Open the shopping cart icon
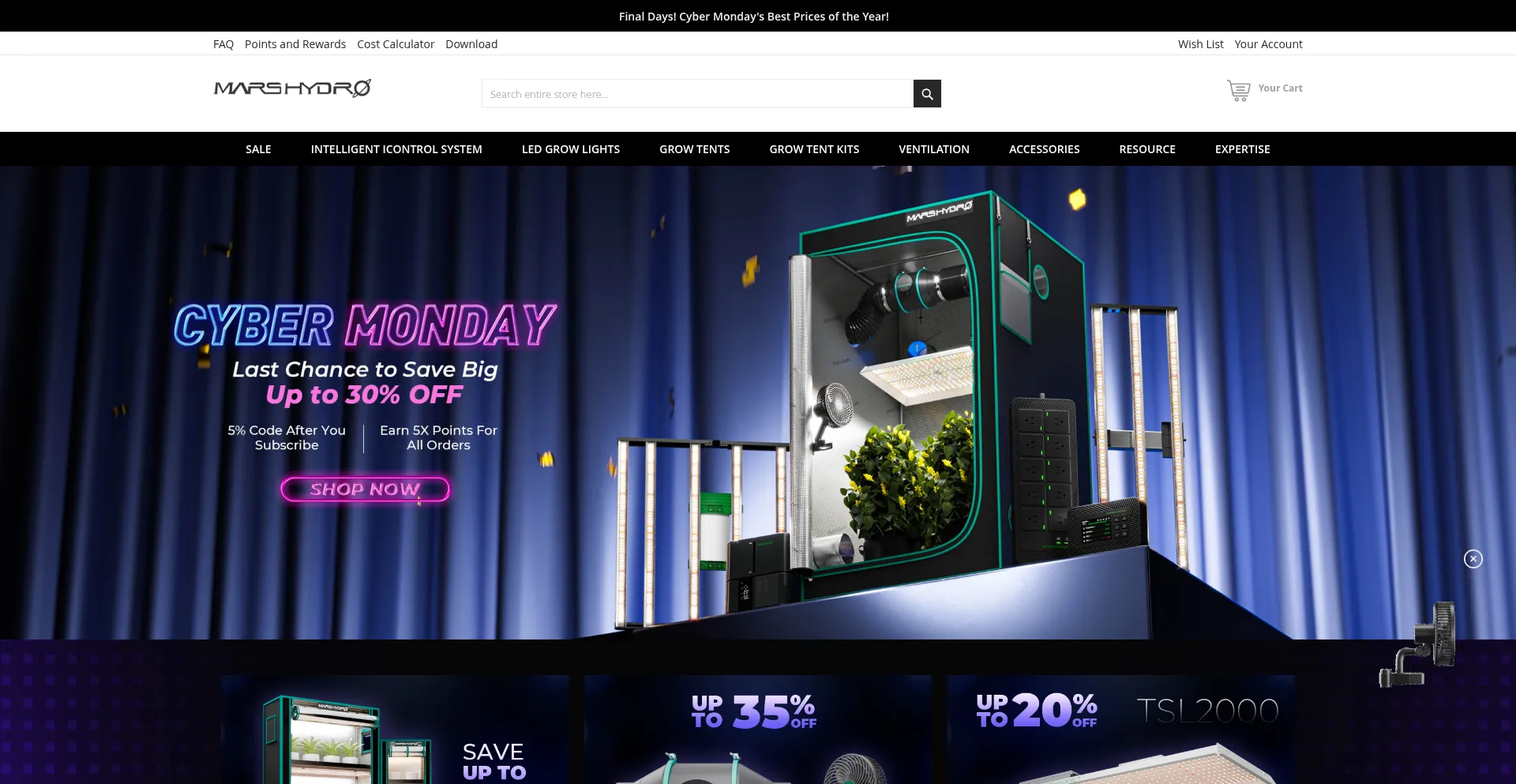Screen dimensions: 1516x784 pos(1238,90)
